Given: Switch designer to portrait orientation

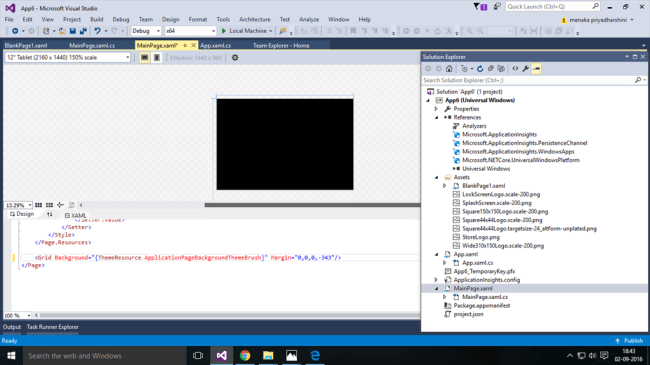Looking at the screenshot, I should point(157,58).
